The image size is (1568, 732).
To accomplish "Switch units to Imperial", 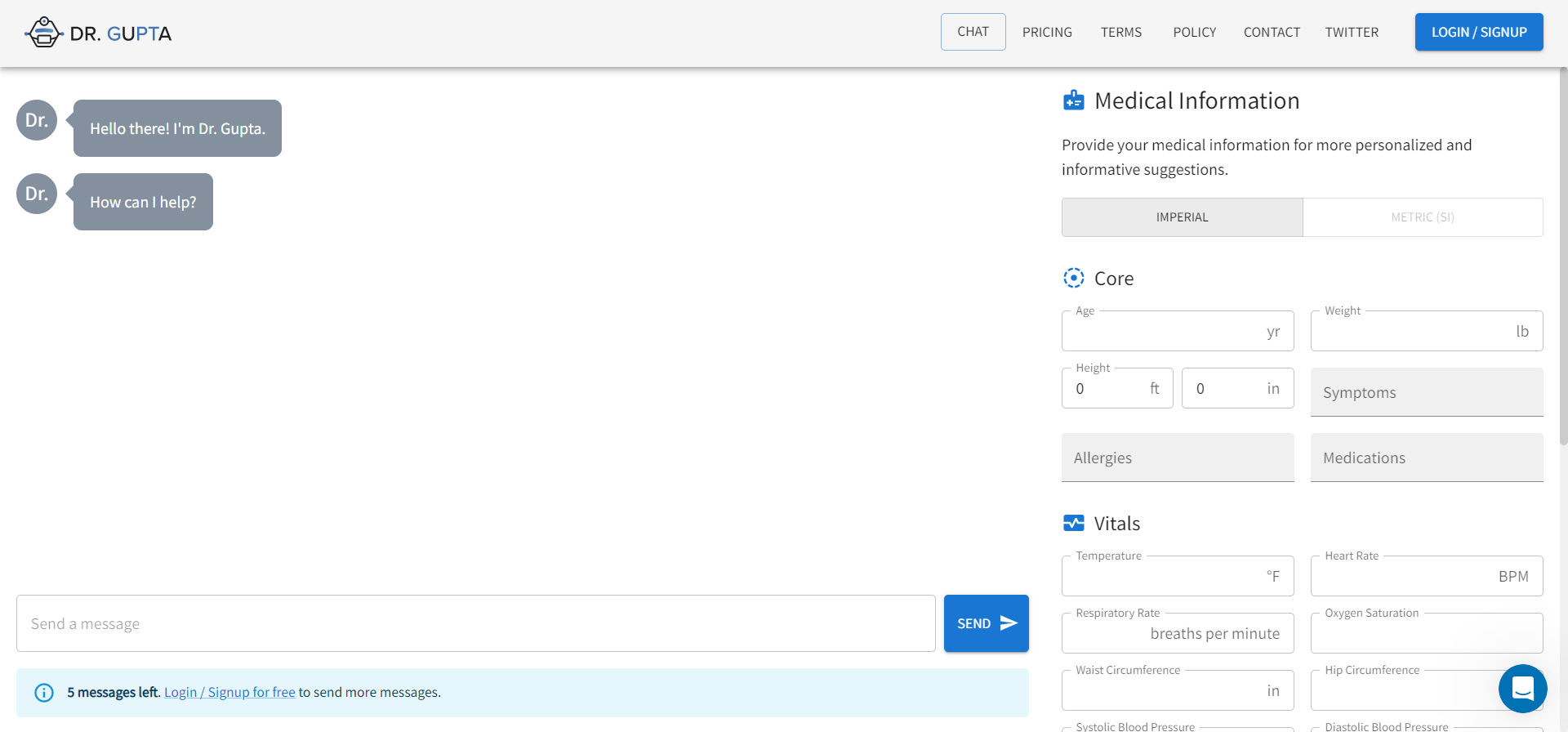I will click(1182, 217).
